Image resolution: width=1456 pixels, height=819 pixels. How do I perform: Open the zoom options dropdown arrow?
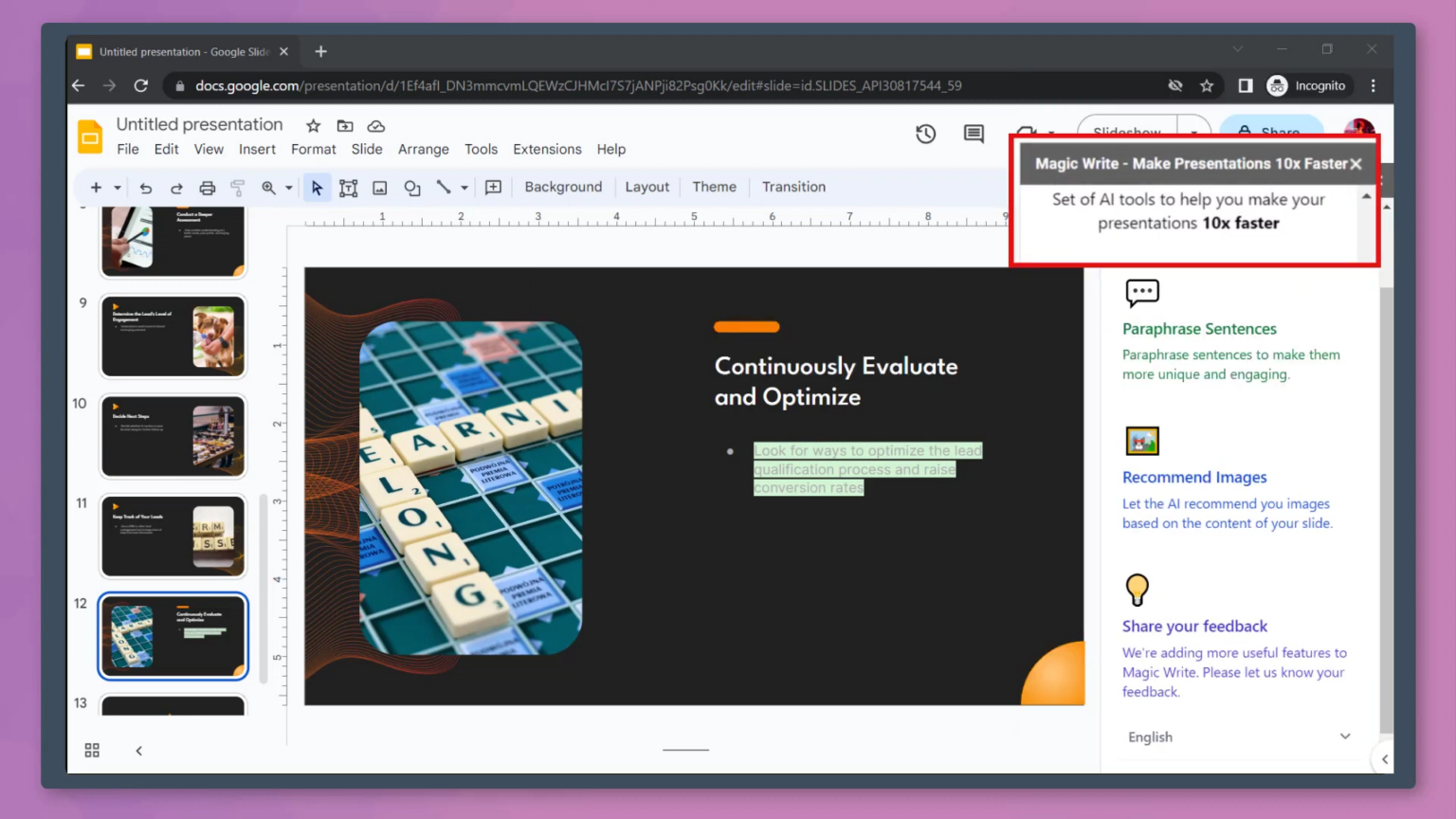(x=289, y=187)
